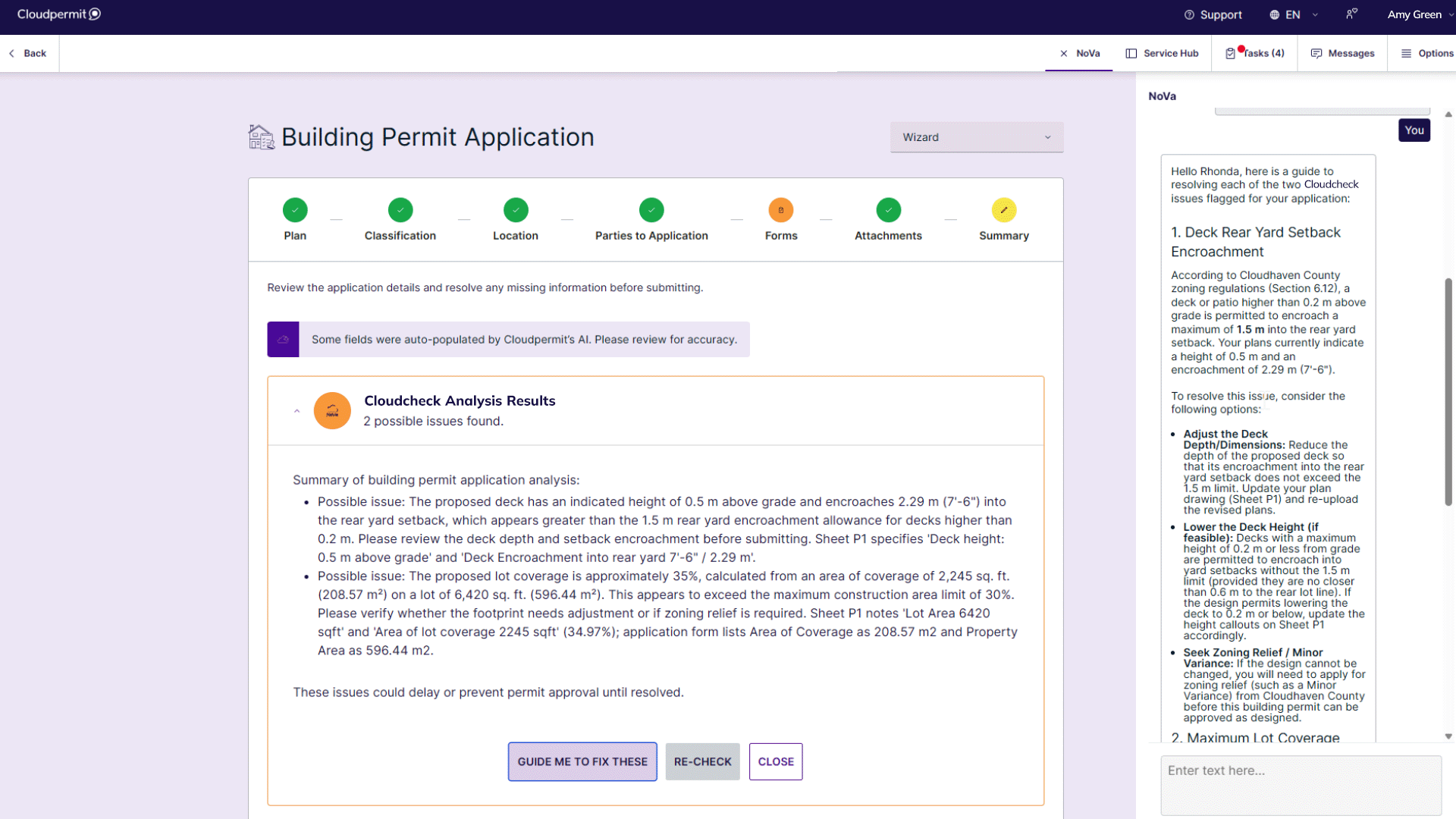Click the building permit house icon
The height and width of the screenshot is (819, 1456).
click(x=262, y=137)
